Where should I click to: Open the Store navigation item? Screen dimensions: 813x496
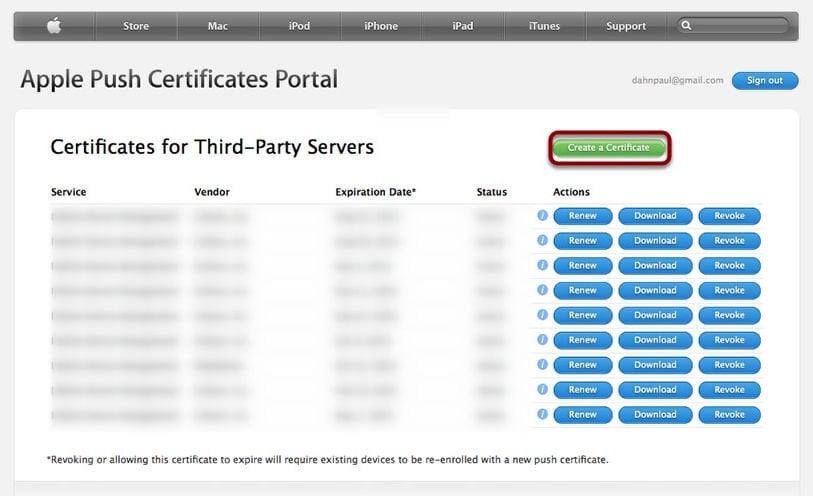pyautogui.click(x=136, y=26)
